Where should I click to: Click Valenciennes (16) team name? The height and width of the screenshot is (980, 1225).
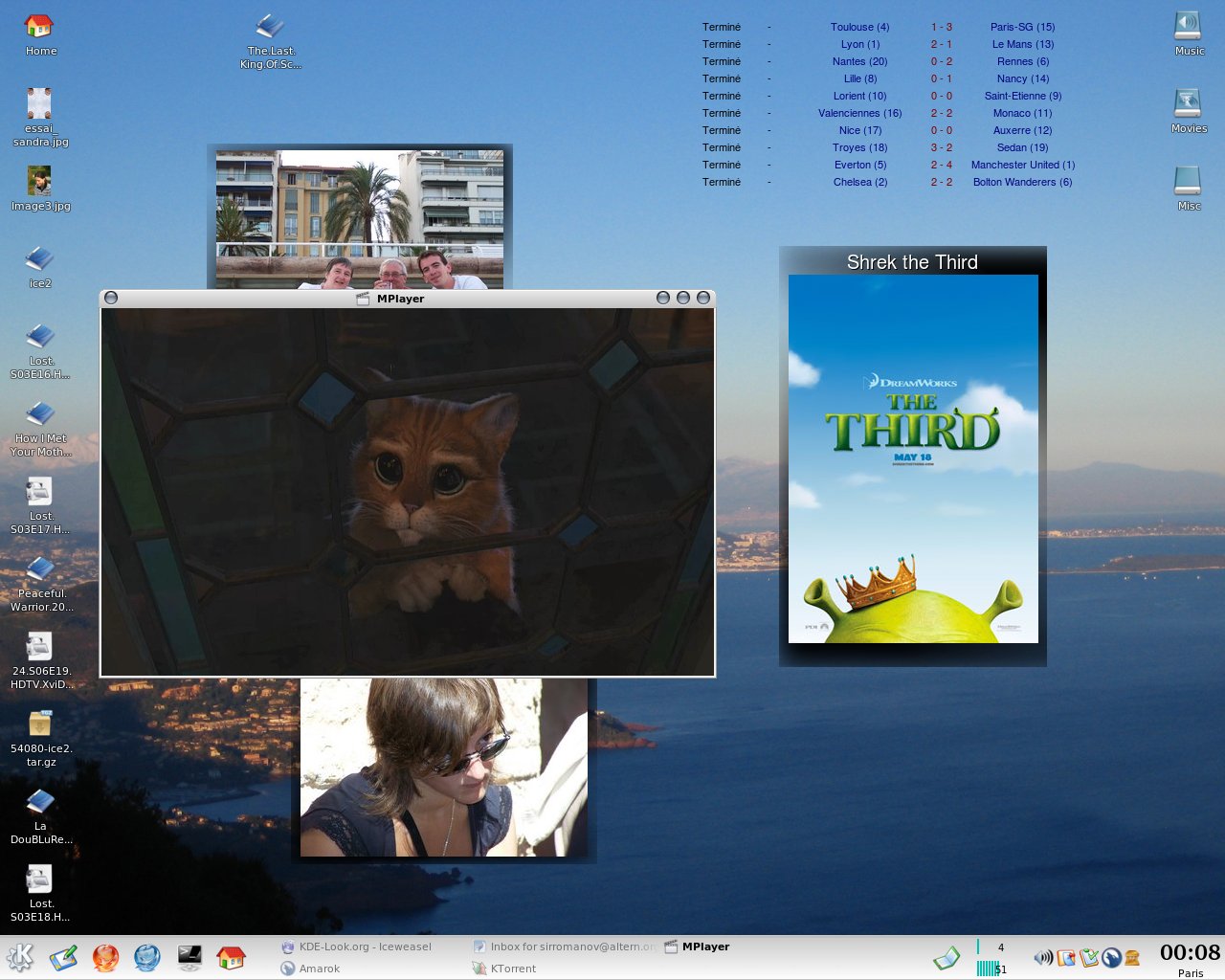(x=859, y=113)
